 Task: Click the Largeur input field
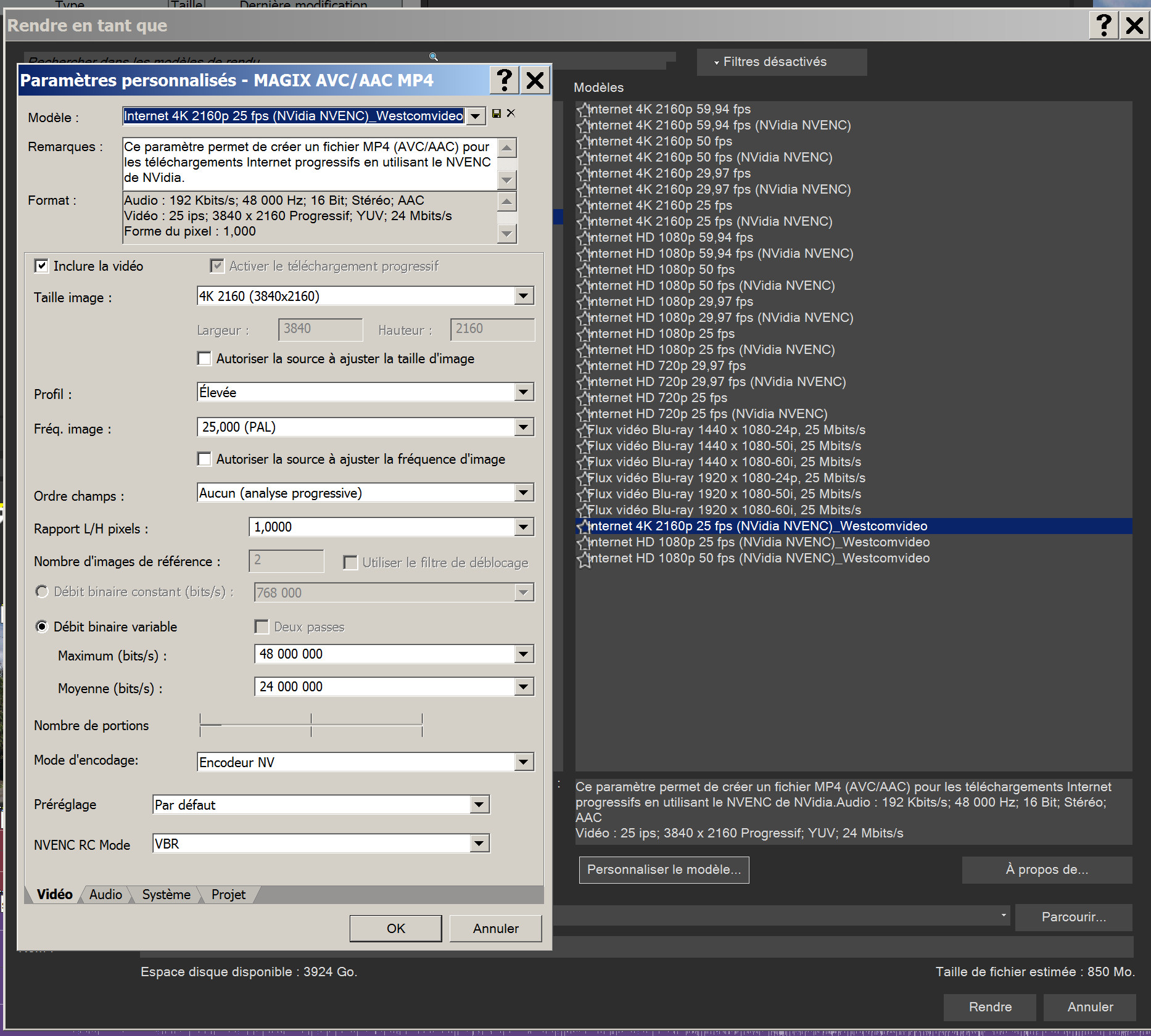(321, 329)
